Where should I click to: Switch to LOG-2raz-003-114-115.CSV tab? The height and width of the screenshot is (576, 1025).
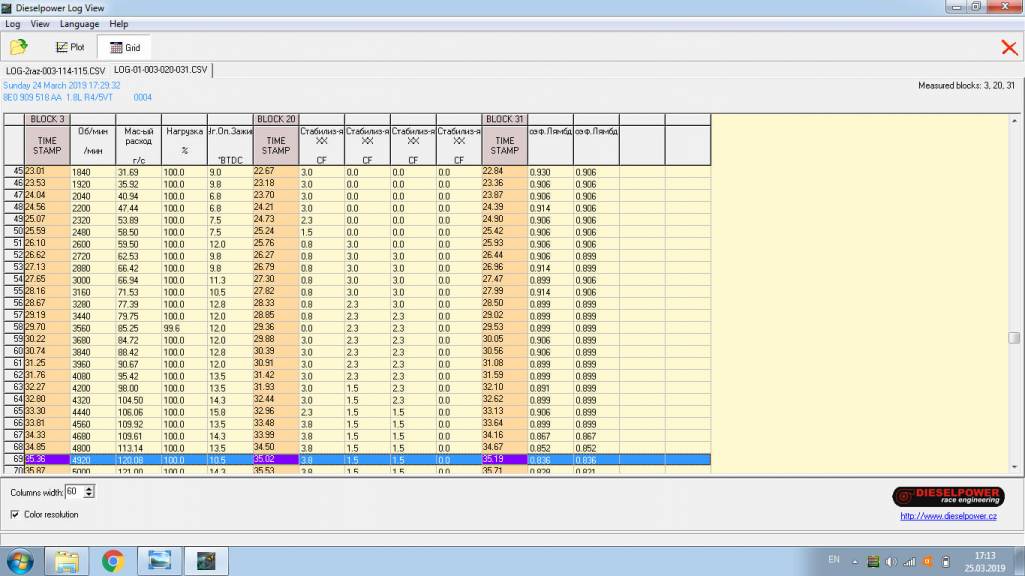(55, 71)
